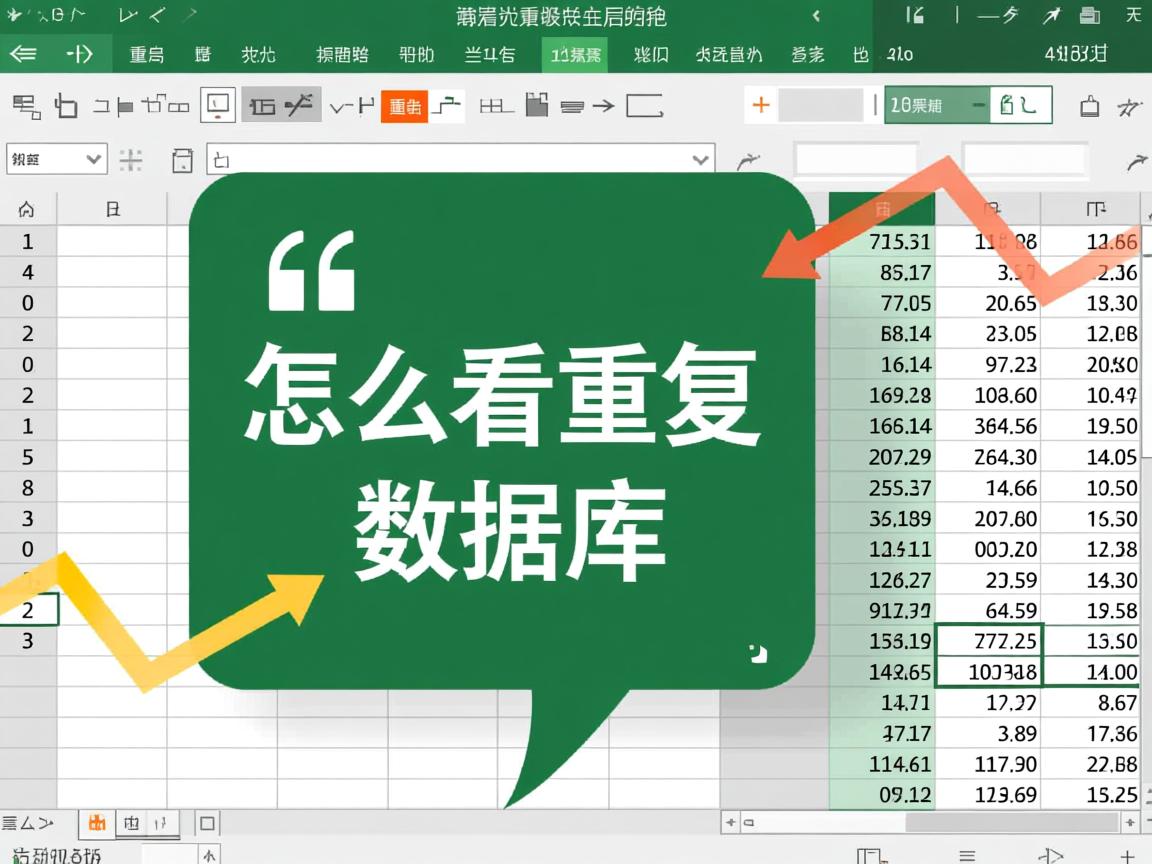Click the cell containing value 777.25

coord(988,641)
